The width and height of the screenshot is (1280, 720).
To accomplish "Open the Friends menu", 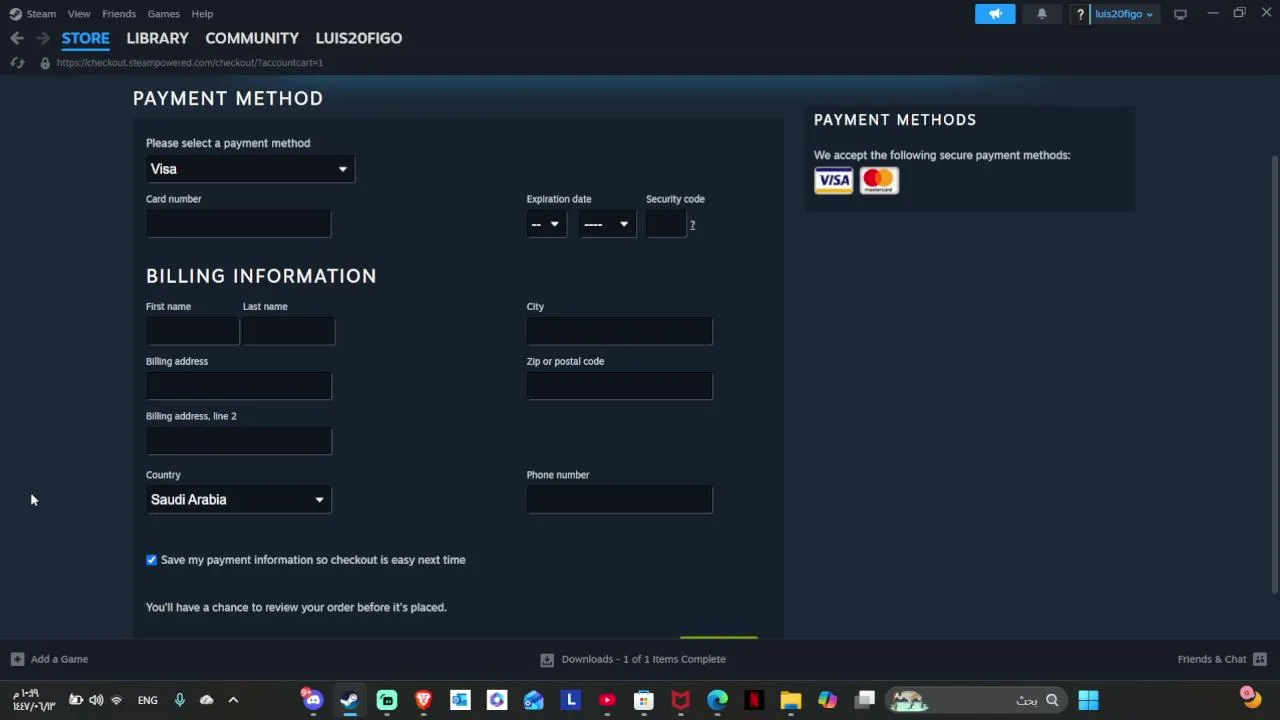I will 119,14.
